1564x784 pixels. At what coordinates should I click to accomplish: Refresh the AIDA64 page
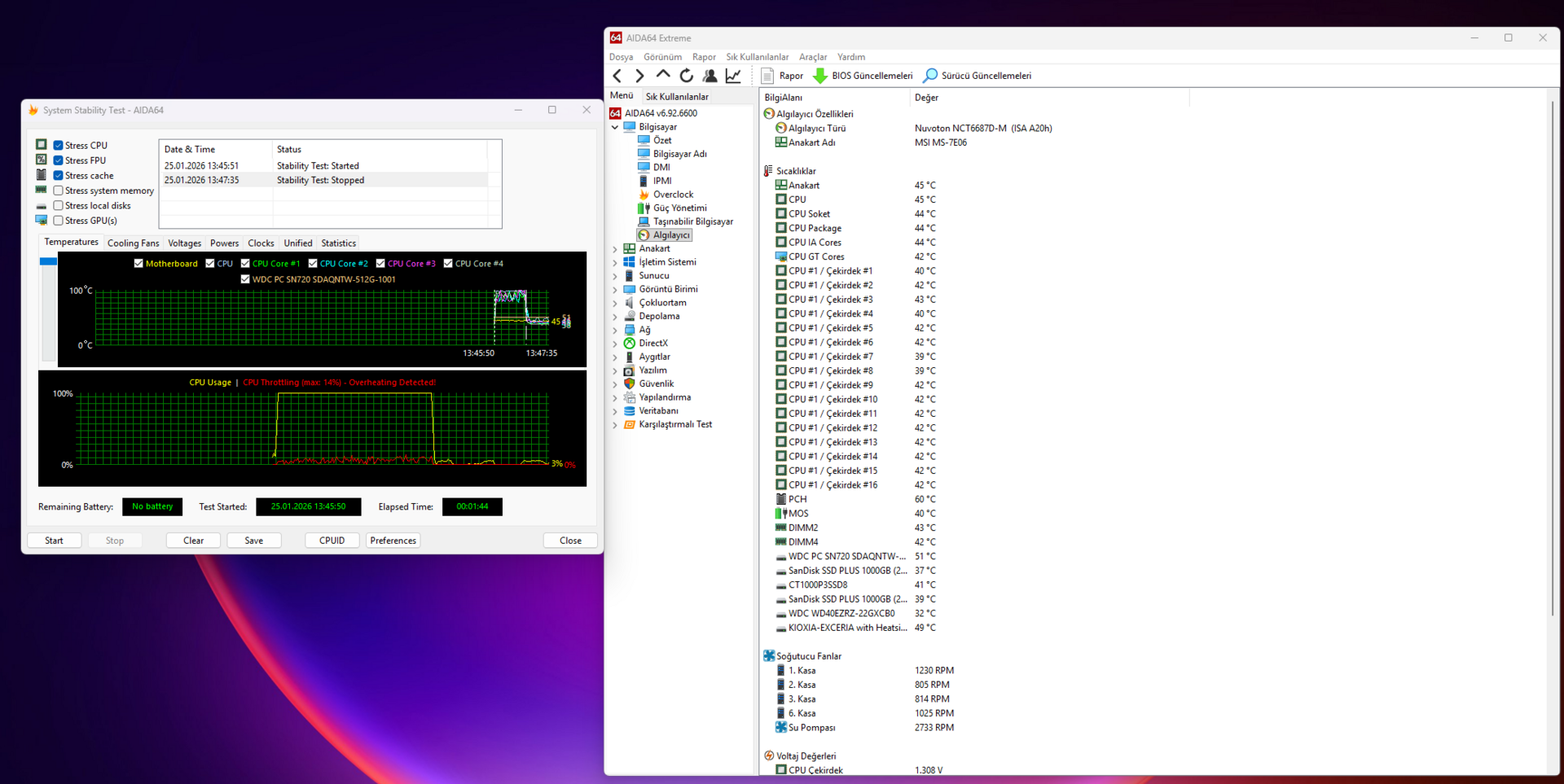click(x=687, y=76)
